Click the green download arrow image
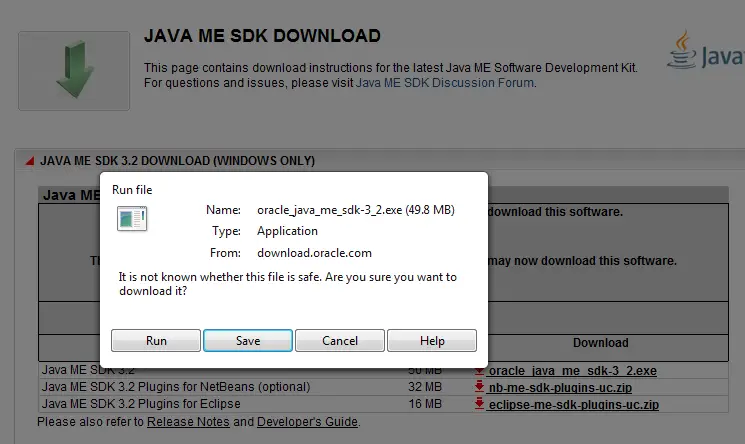The width and height of the screenshot is (745, 444). click(74, 70)
